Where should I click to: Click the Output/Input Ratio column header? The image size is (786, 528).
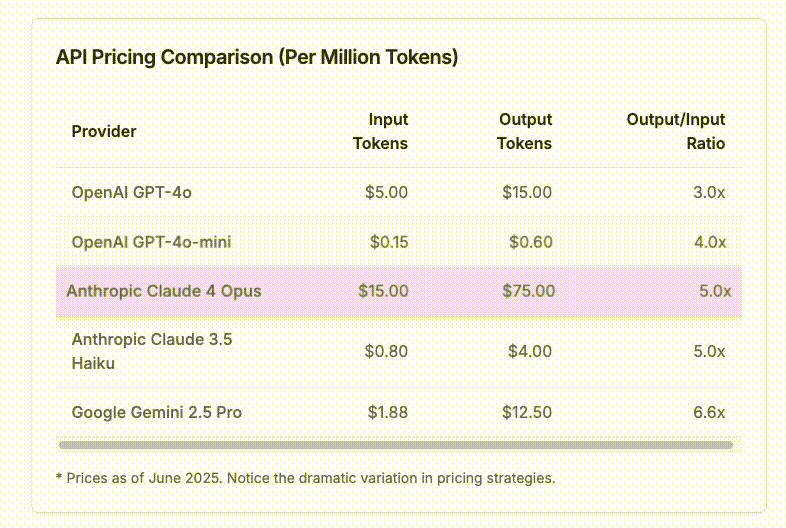(675, 131)
